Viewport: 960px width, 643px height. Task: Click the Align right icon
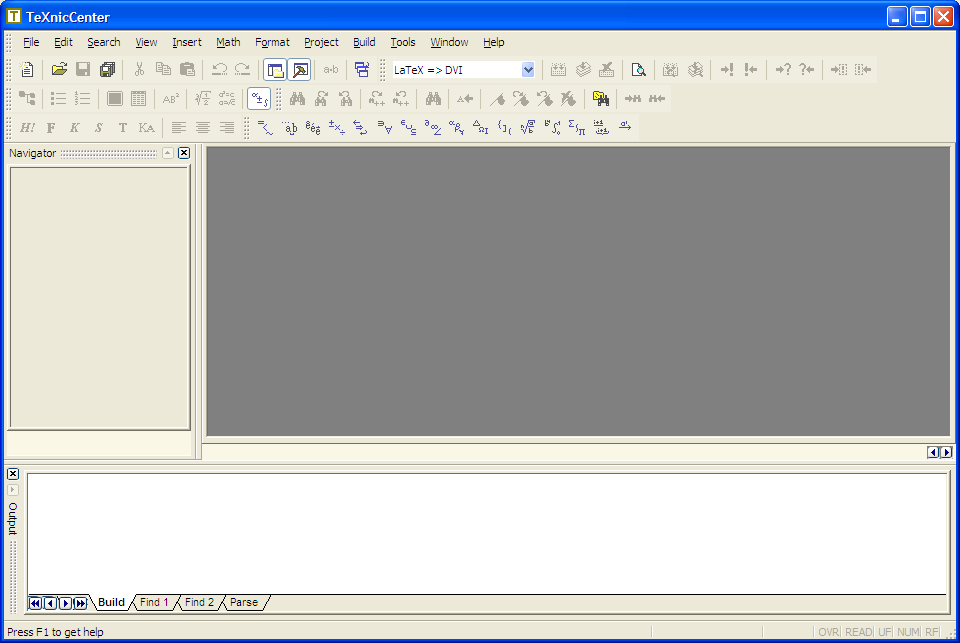227,127
